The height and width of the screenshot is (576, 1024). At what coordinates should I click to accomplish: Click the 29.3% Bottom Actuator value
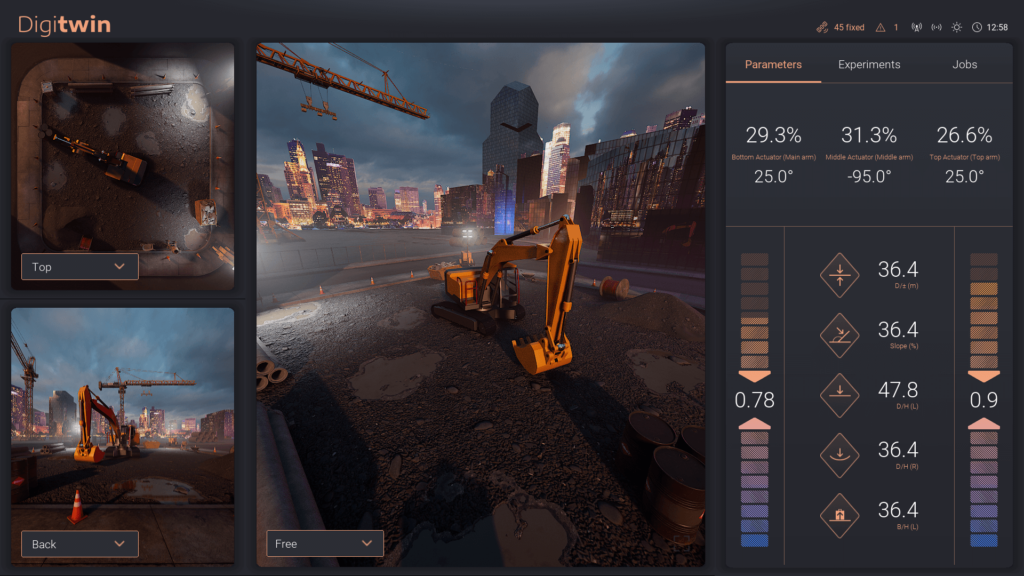click(773, 135)
